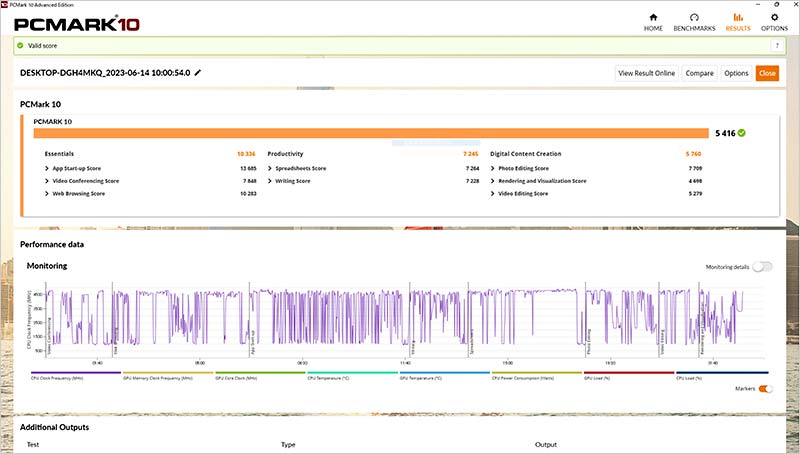800x454 pixels.
Task: Click the pencil icon to rename result
Action: pyautogui.click(x=198, y=72)
